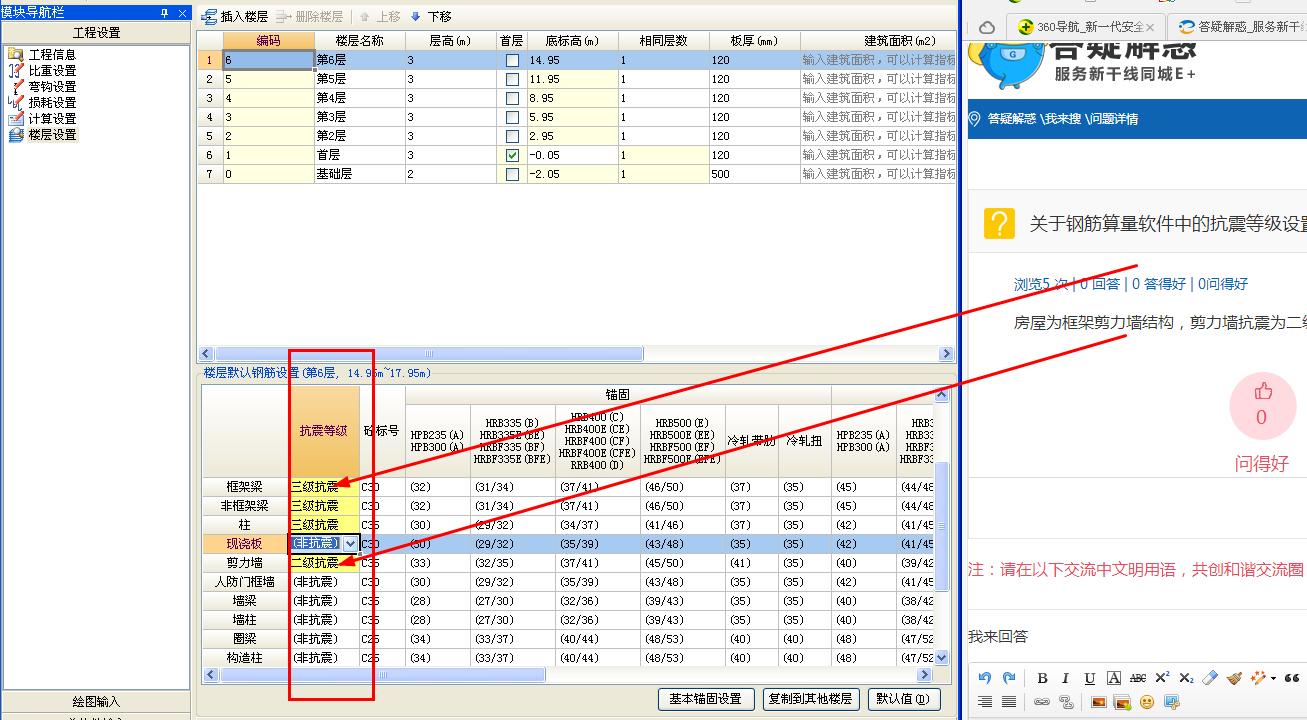
Task: Open 工程信息 in the navigation panel
Action: click(42, 54)
